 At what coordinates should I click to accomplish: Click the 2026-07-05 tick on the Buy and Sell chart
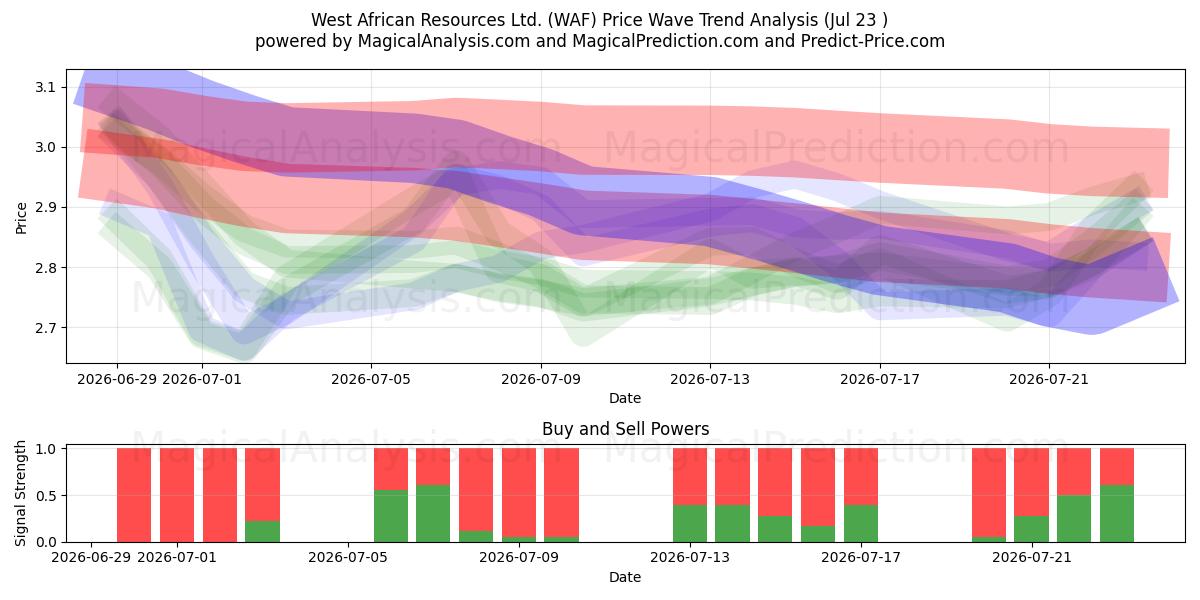[x=348, y=558]
